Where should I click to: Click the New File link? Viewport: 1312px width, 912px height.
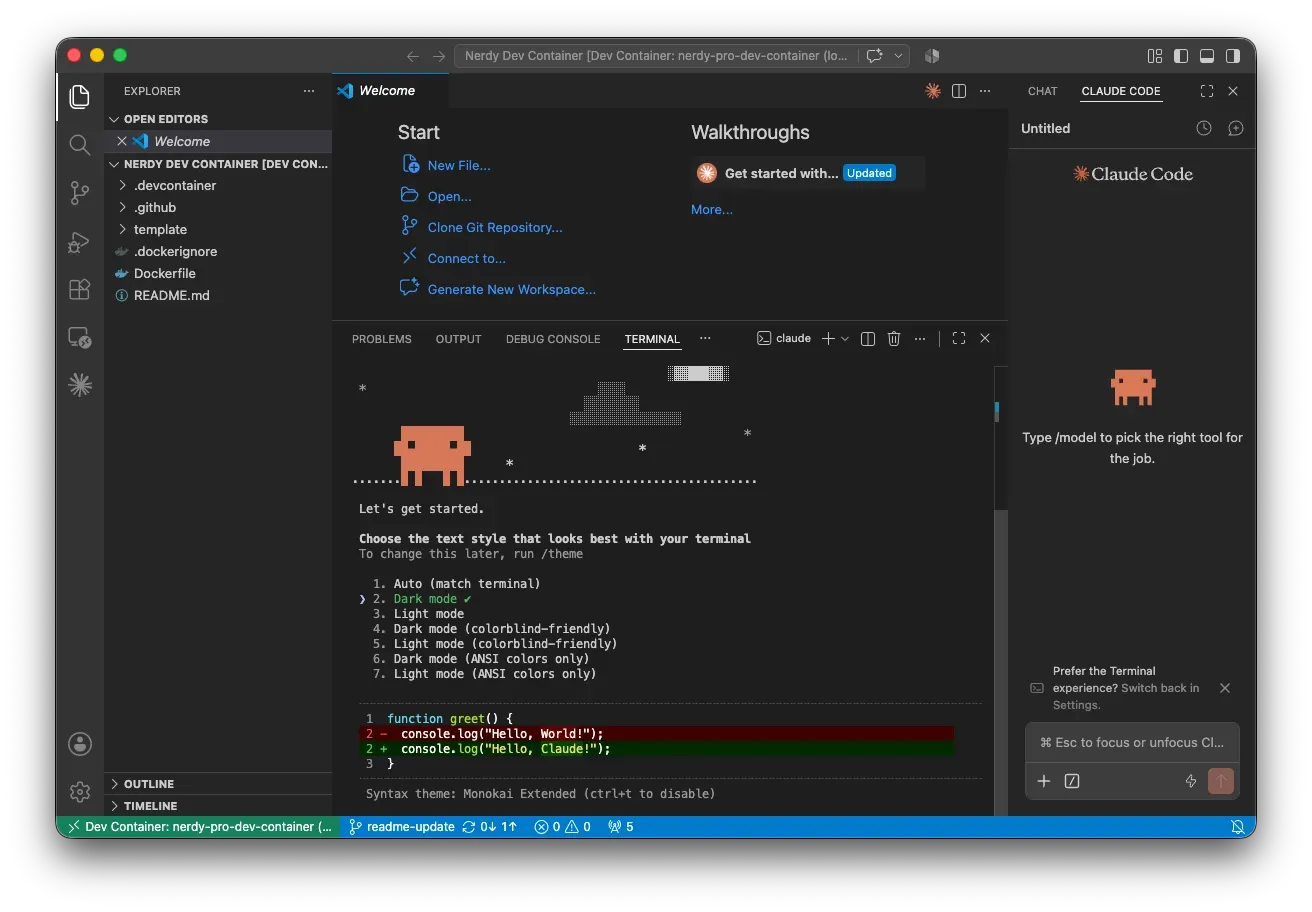point(459,166)
